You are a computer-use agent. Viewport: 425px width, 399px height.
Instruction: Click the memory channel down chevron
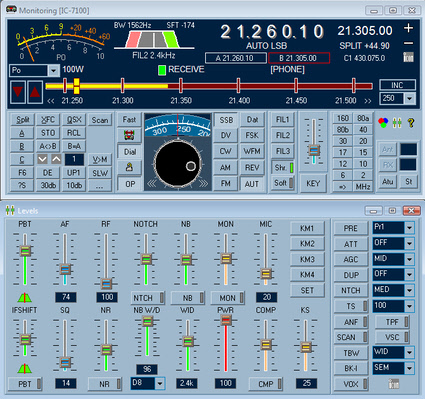(x=42, y=159)
